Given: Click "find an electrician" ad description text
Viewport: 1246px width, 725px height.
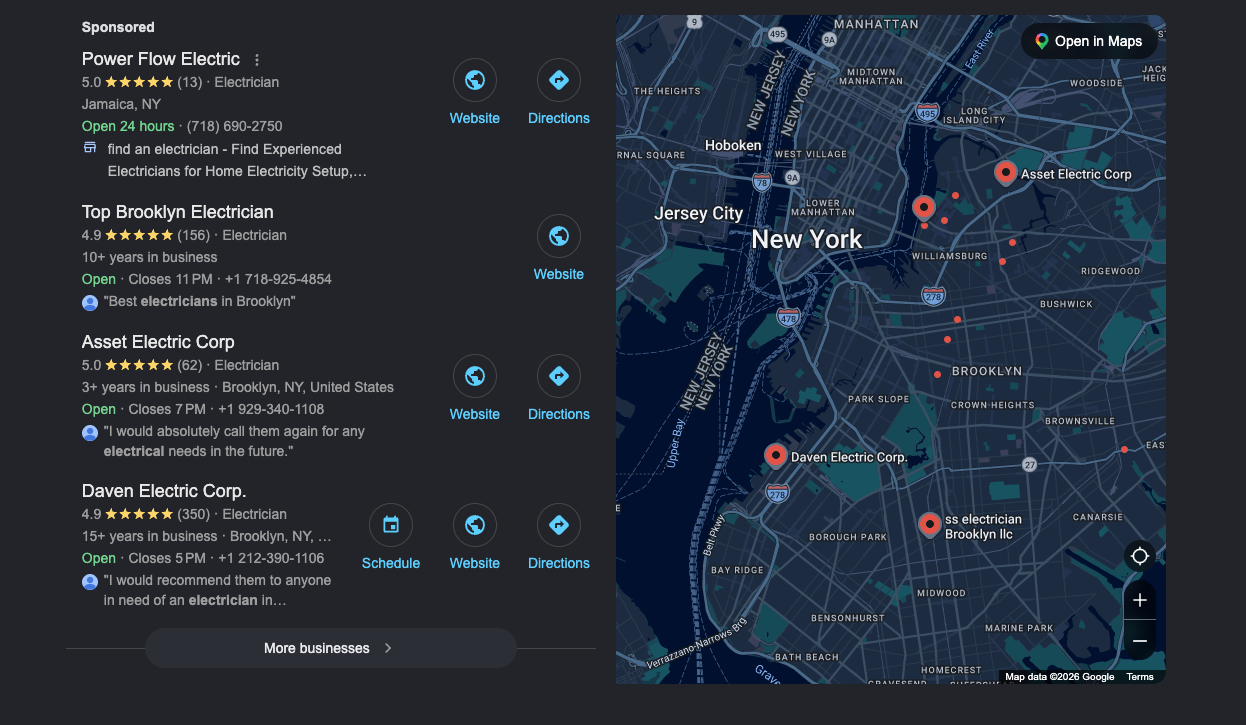Looking at the screenshot, I should pos(238,160).
